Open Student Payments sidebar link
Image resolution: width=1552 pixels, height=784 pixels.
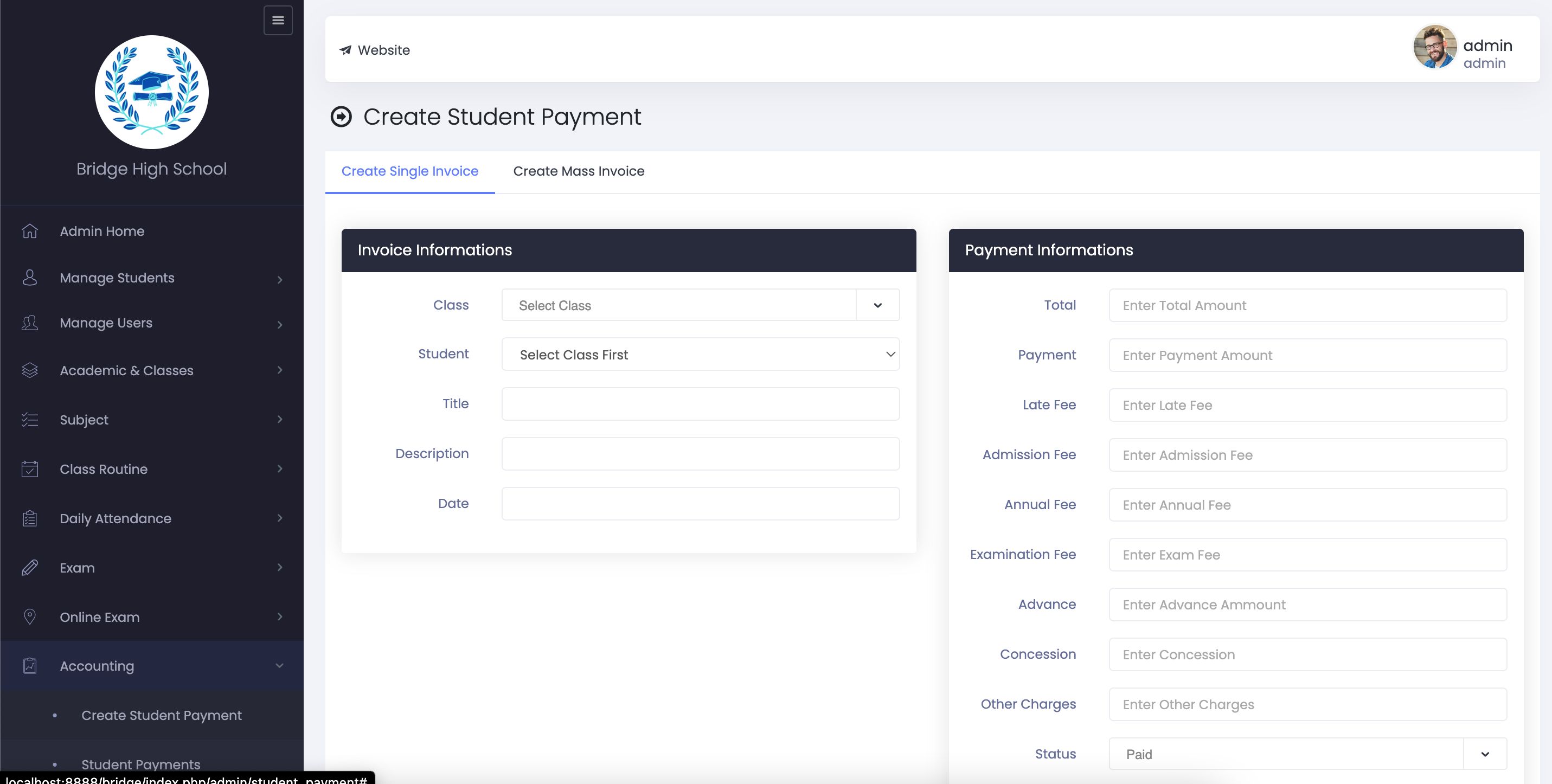[140, 764]
